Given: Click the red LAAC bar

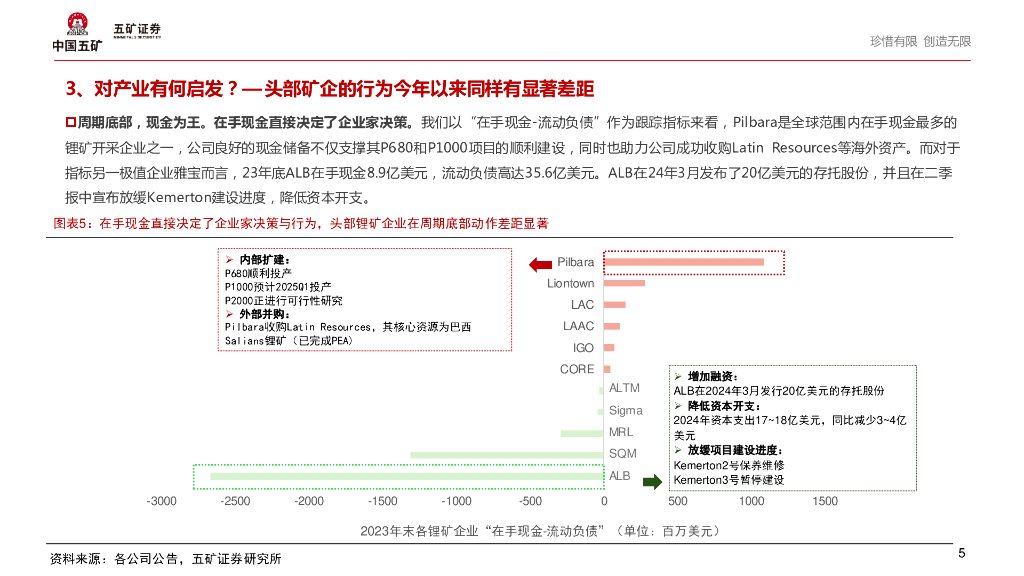Looking at the screenshot, I should click(x=612, y=326).
